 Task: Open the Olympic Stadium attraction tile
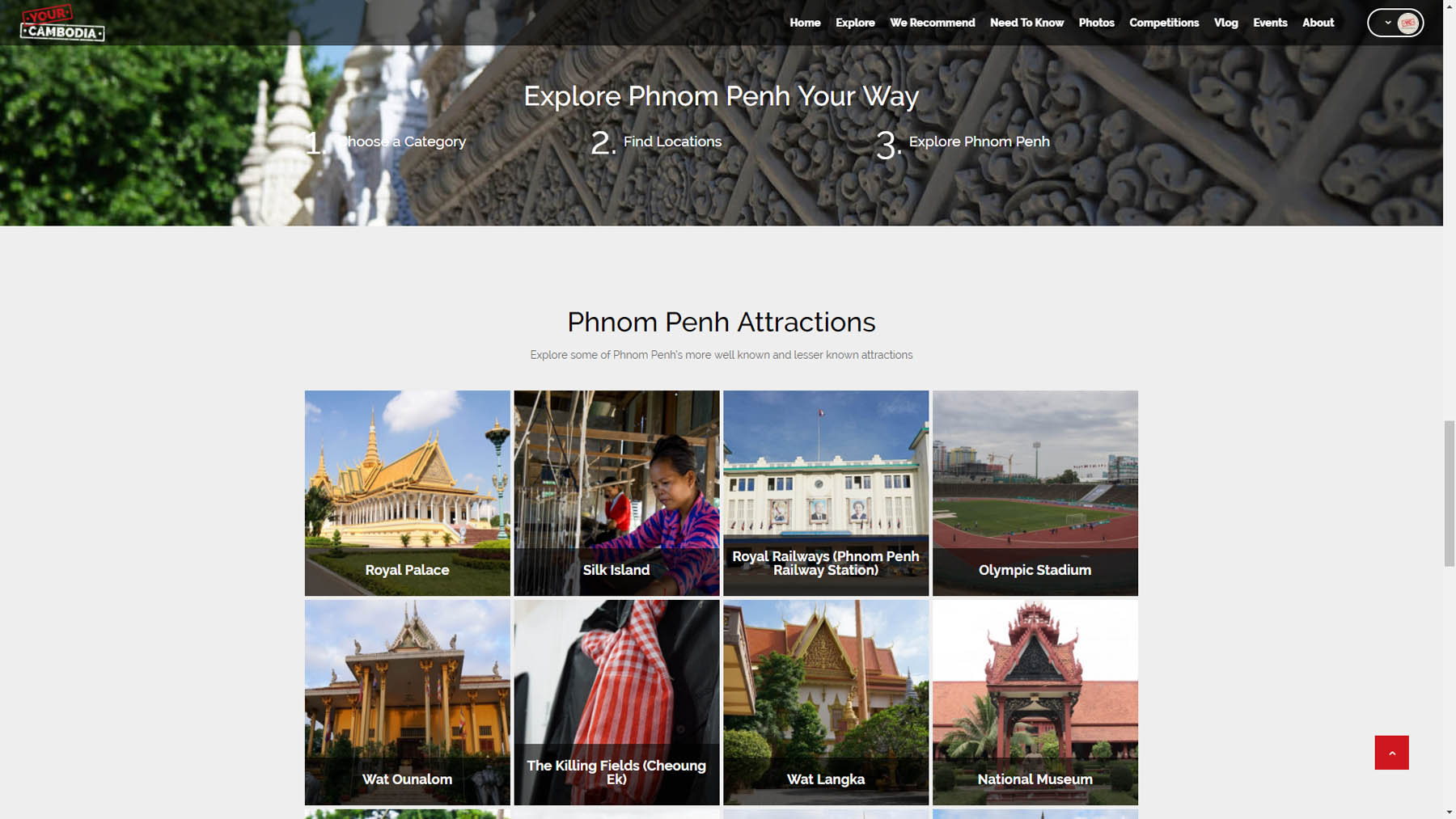point(1035,493)
